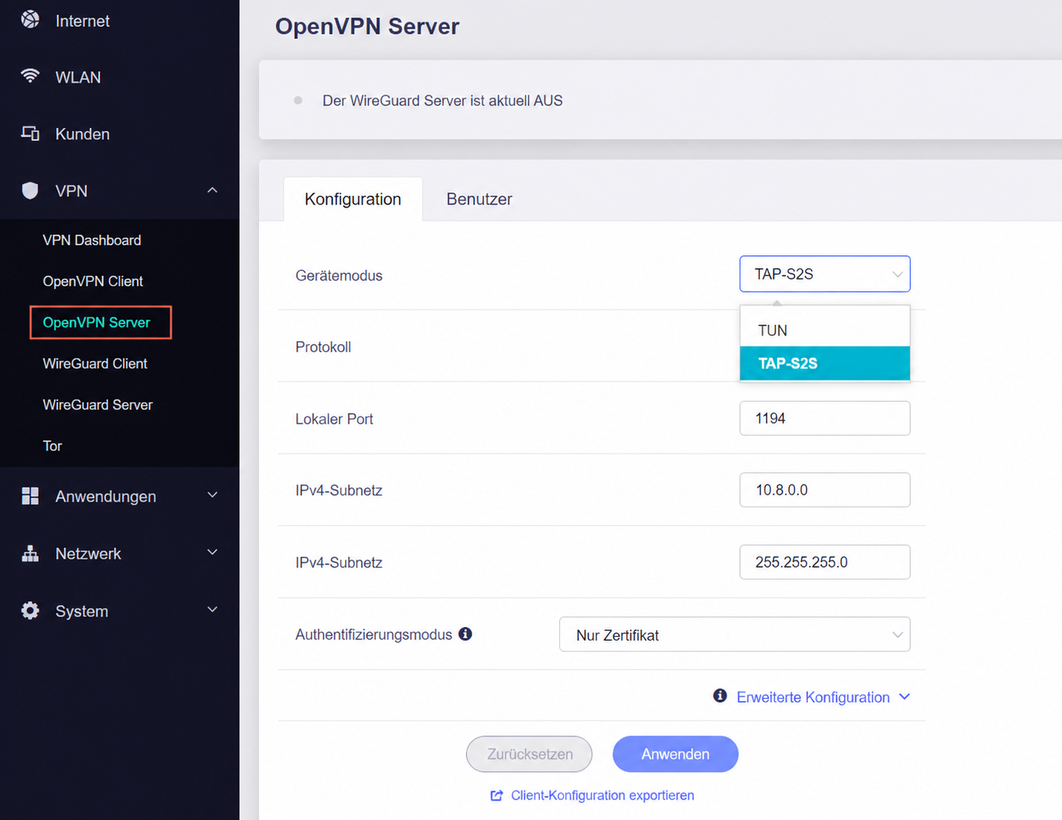Collapse the VPN menu chevron

pos(212,190)
